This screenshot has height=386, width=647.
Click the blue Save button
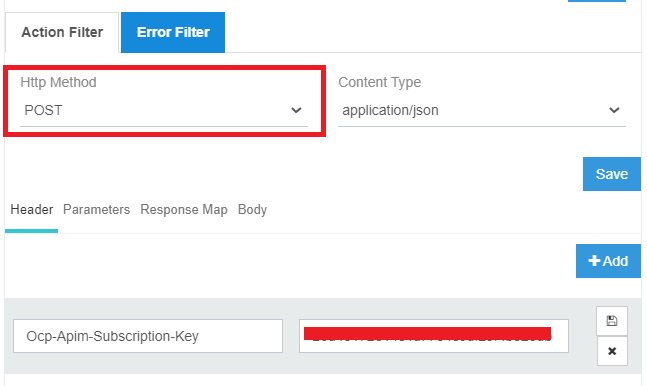click(x=612, y=174)
